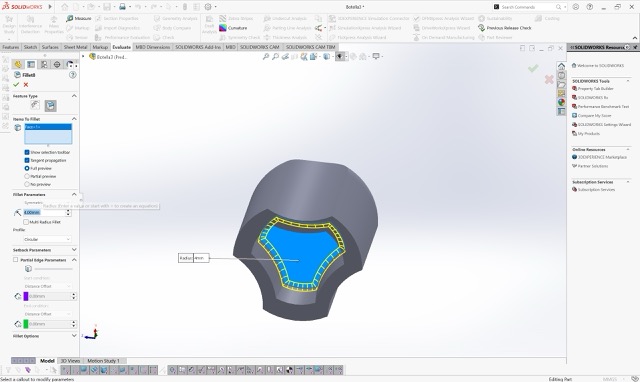Select FilletXpert feature type icon
Screen dimensions: 640x382
point(51,106)
